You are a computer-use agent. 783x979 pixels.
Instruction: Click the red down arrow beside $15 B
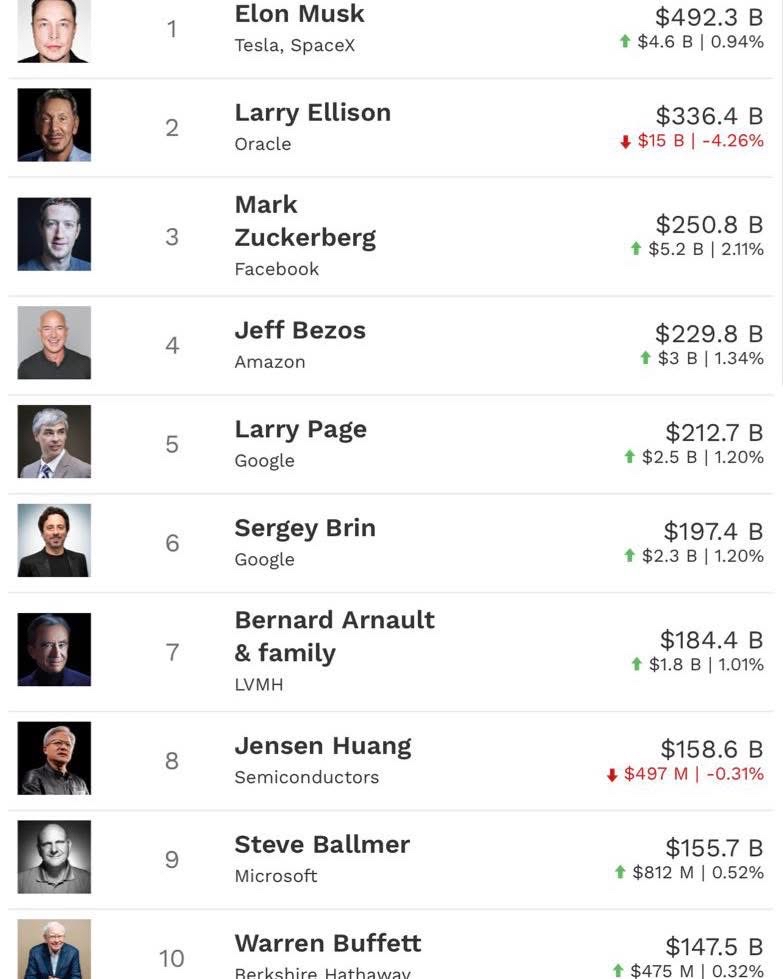(x=626, y=142)
